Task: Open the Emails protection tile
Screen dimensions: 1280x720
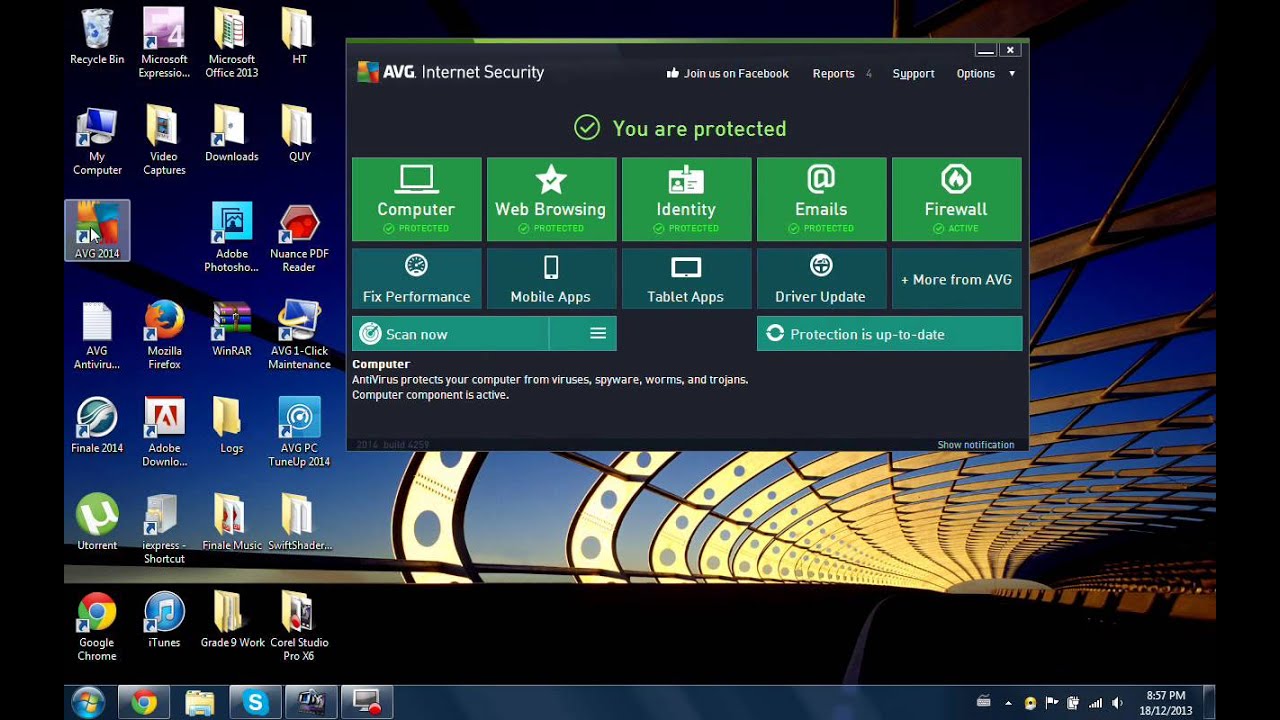Action: click(821, 199)
